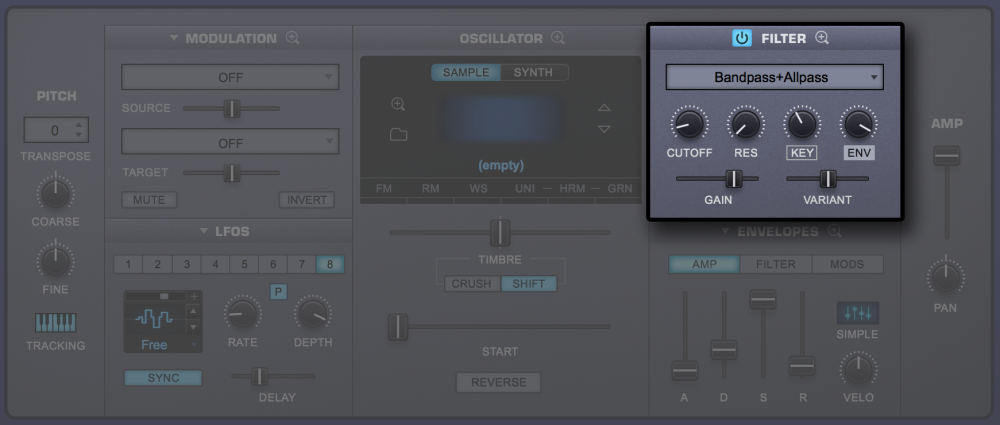Screen dimensions: 1000x425
Task: Toggle the KEY label button
Action: [802, 153]
